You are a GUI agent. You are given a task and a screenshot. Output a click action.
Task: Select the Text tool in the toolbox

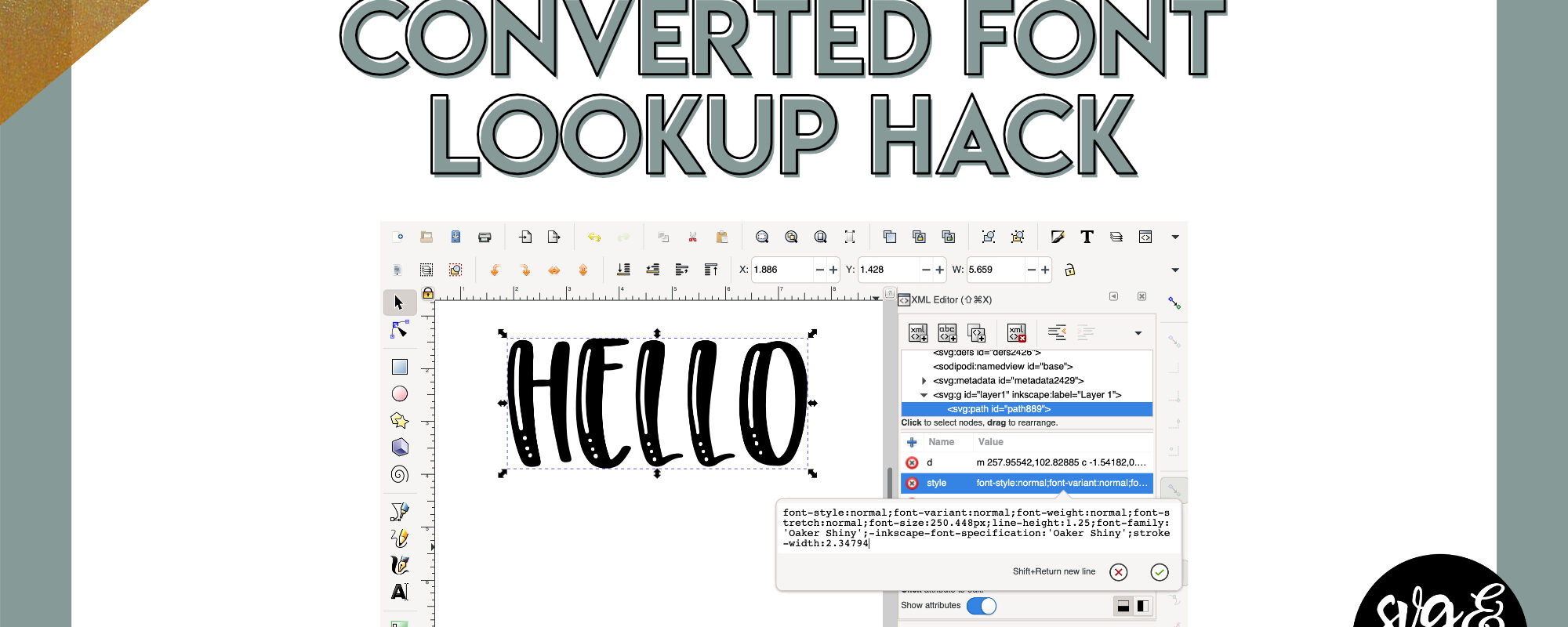tap(400, 592)
